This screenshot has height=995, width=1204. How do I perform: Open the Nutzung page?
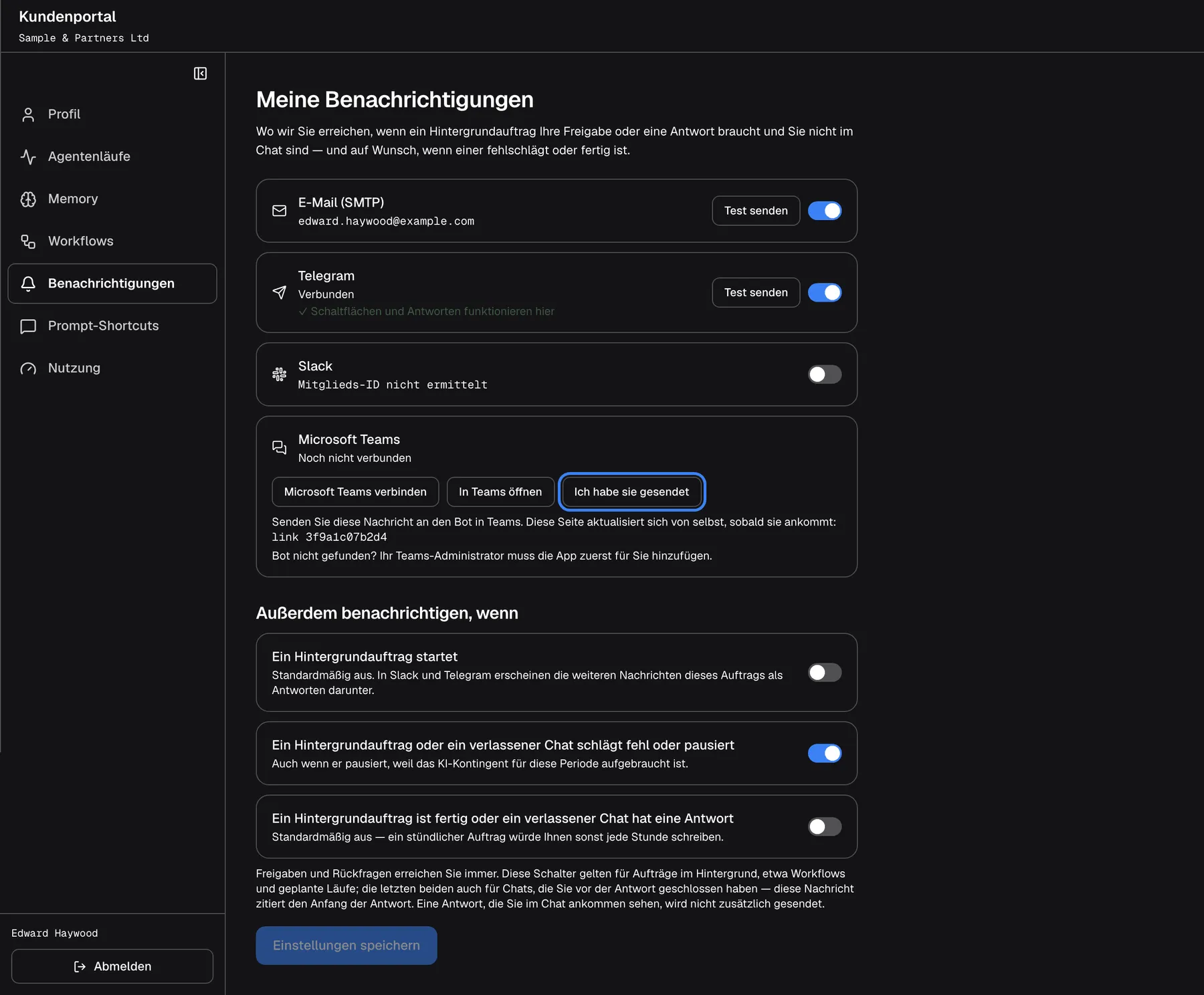pos(112,368)
